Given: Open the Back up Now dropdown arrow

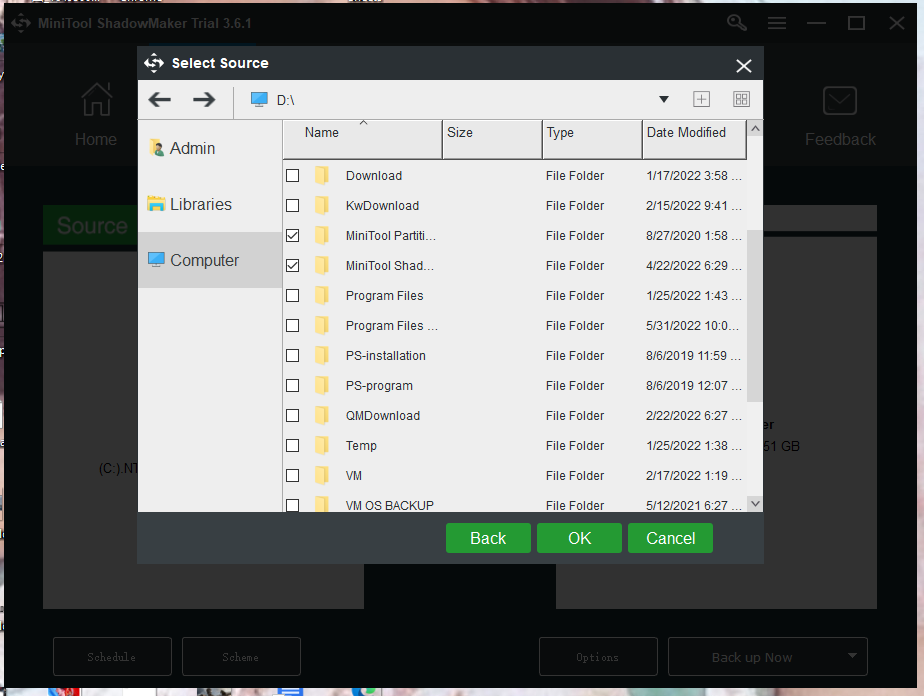Looking at the screenshot, I should click(852, 655).
